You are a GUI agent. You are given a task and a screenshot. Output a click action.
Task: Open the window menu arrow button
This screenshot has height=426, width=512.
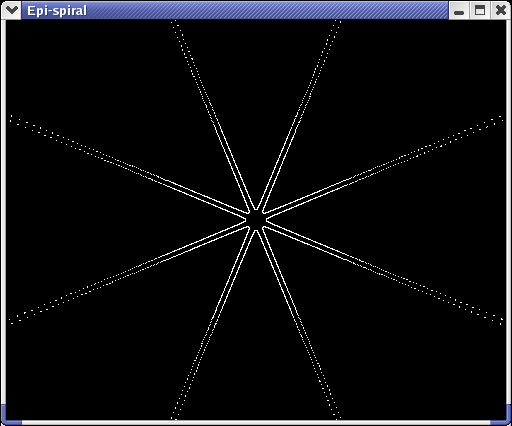12,10
